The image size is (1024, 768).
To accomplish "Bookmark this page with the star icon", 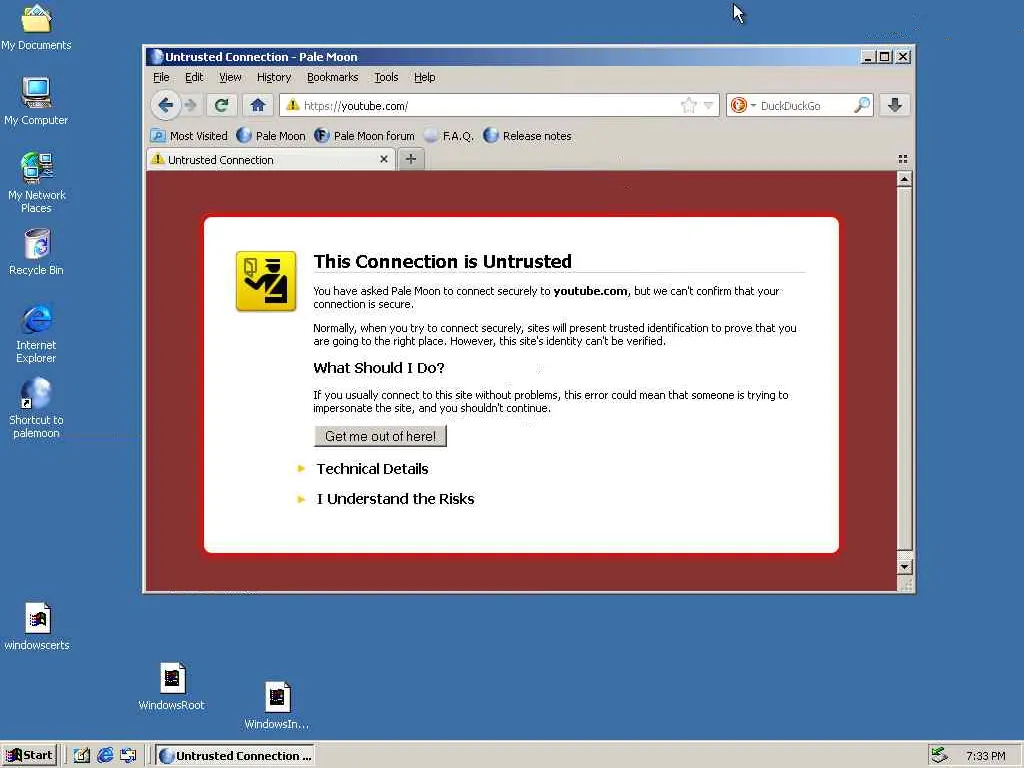I will click(688, 105).
